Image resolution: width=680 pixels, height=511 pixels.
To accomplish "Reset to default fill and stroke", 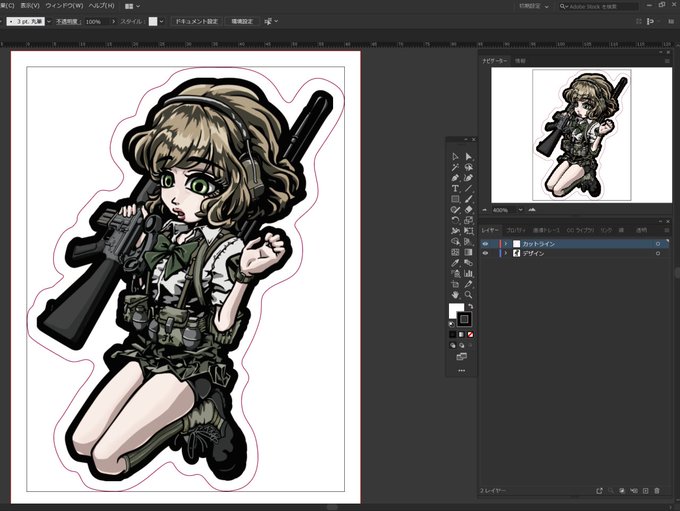I will (x=451, y=324).
